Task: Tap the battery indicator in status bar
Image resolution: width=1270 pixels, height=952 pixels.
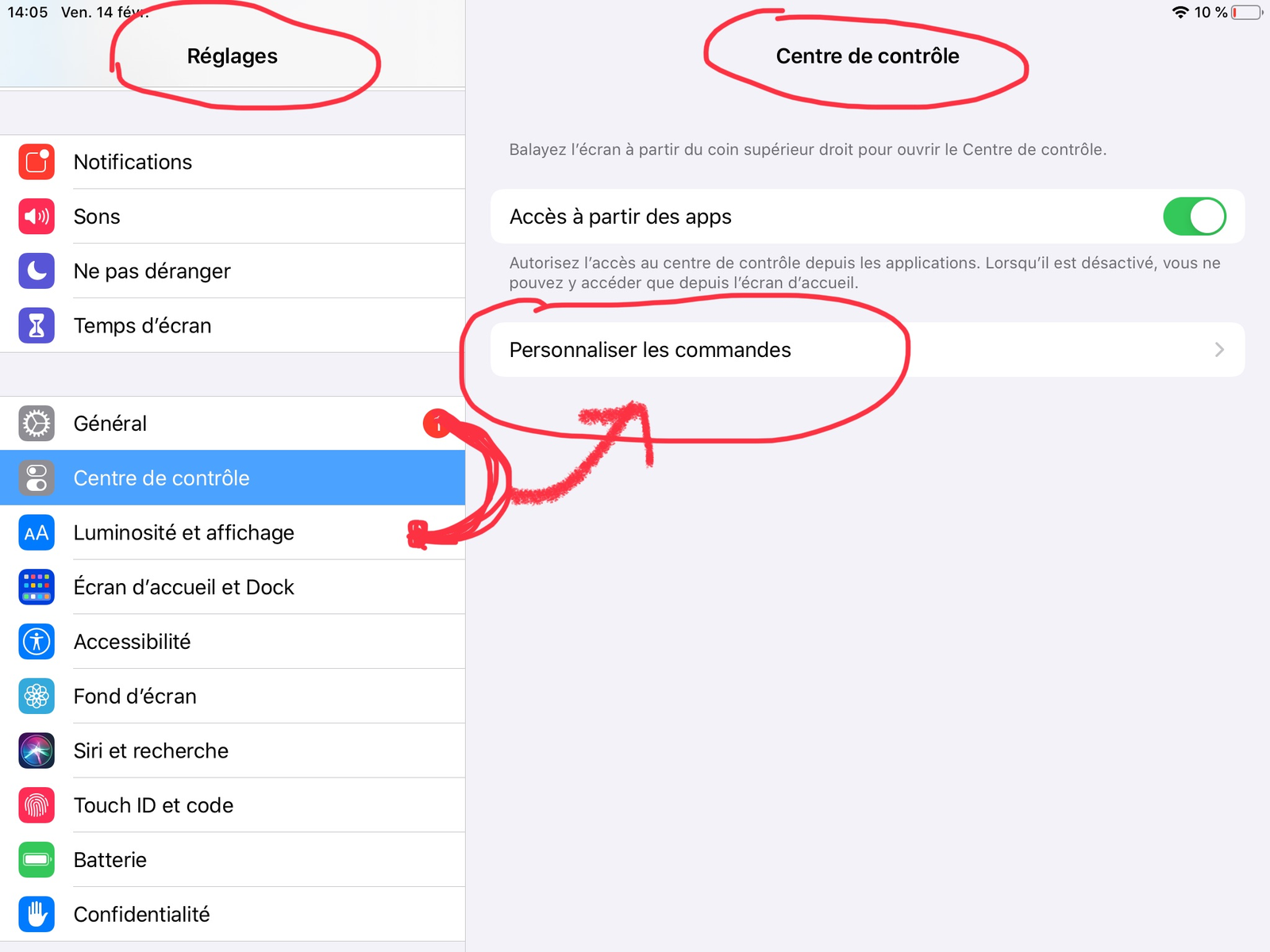Action: click(x=1247, y=12)
